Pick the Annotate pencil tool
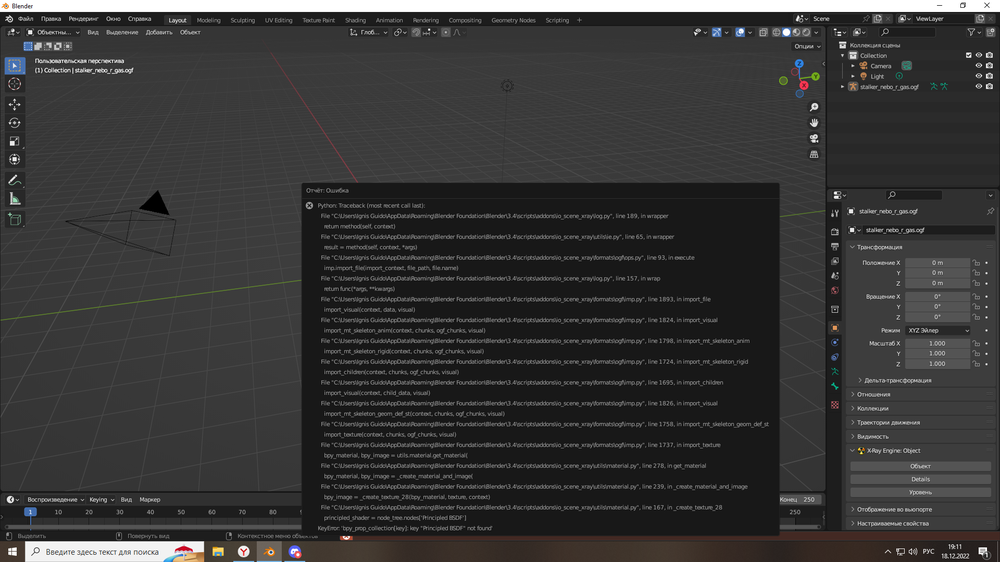1000x562 pixels. click(x=15, y=181)
